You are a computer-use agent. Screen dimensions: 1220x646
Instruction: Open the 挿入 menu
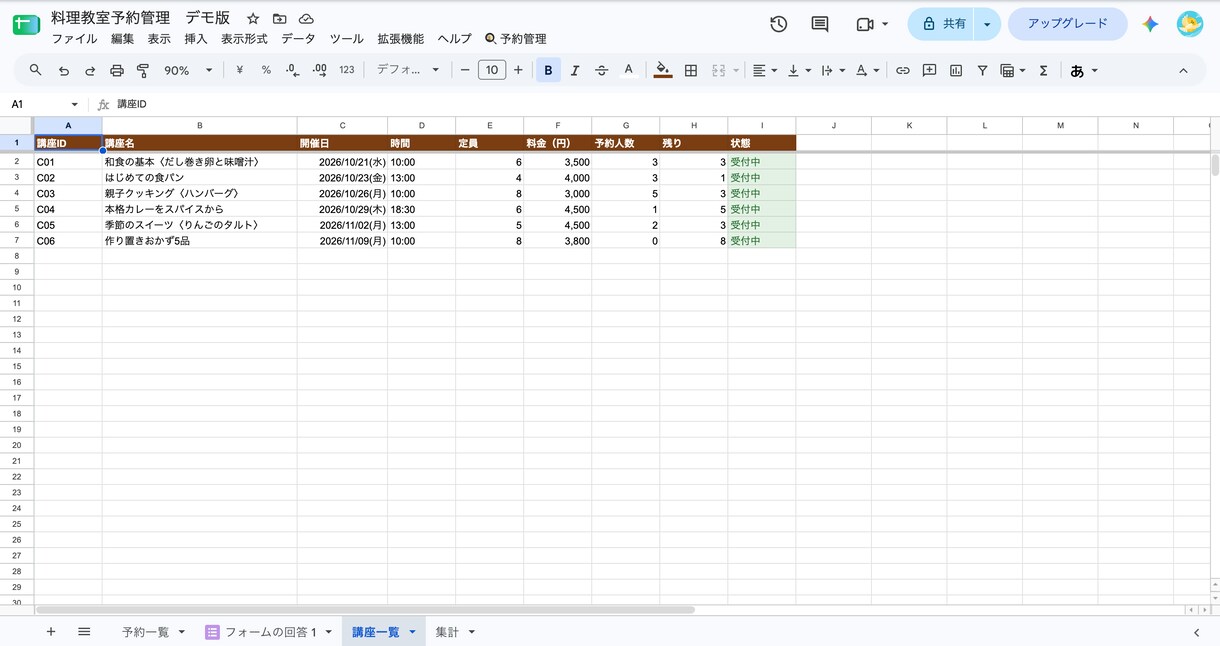click(196, 39)
